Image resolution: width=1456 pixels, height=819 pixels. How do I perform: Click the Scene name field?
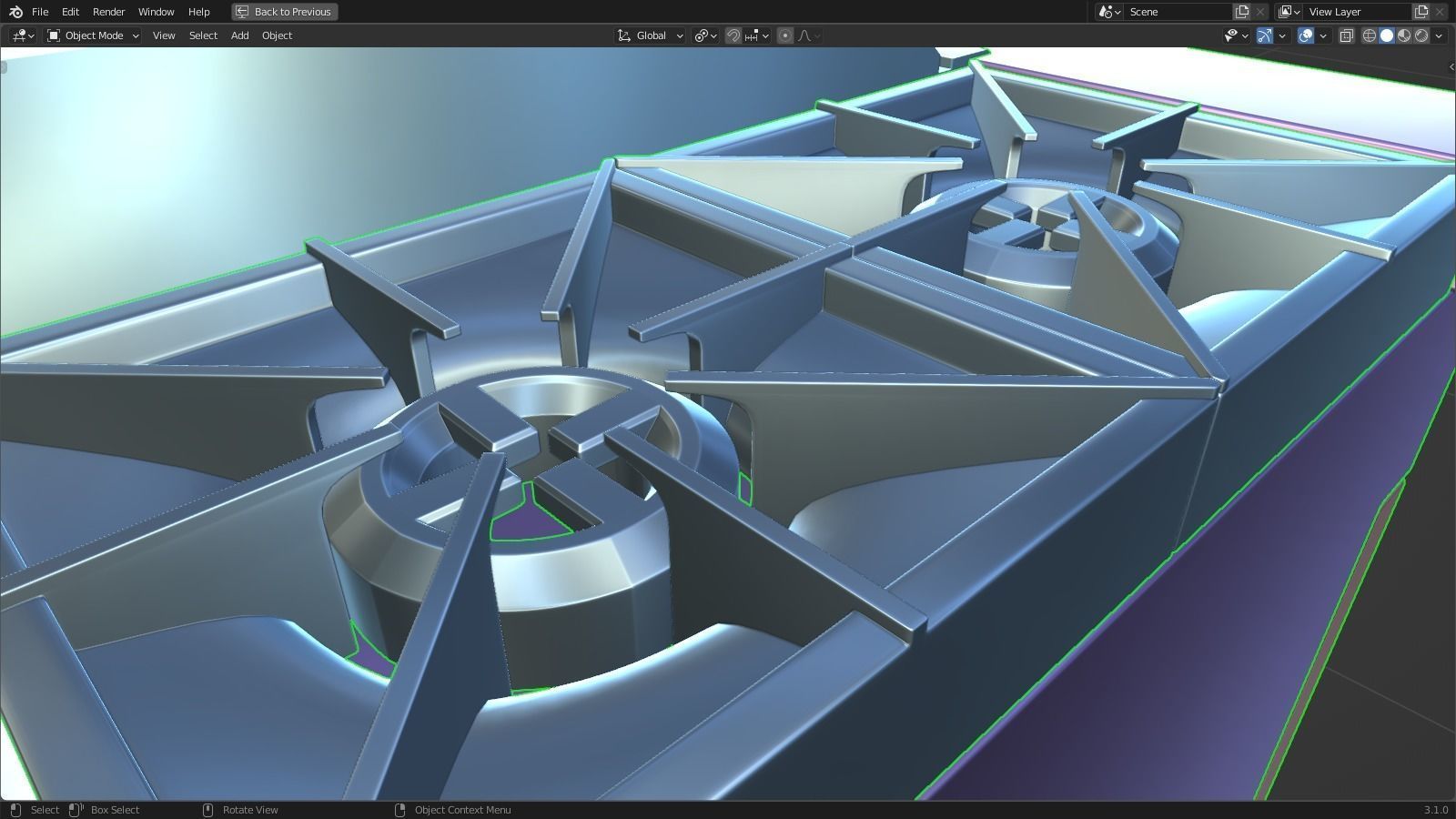1178,12
